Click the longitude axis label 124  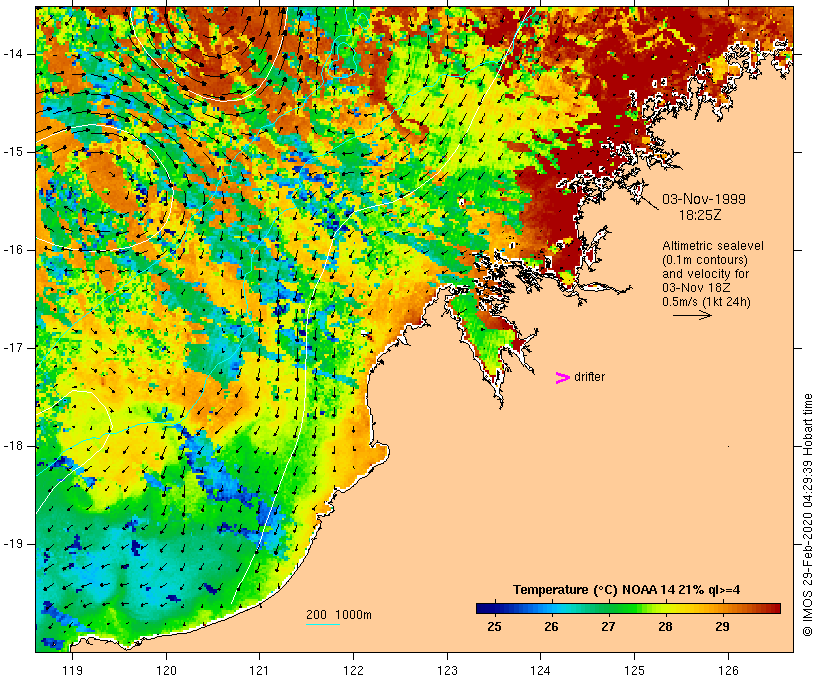pyautogui.click(x=540, y=670)
